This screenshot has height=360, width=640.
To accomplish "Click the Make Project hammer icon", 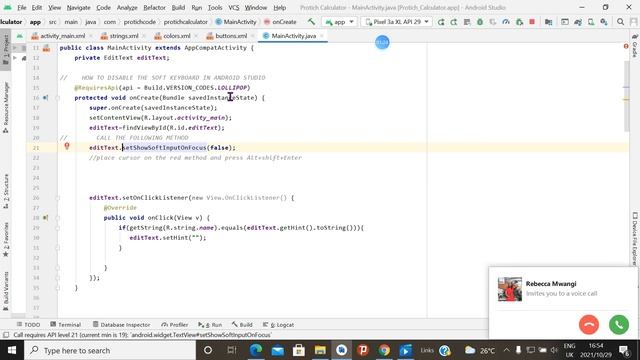I will click(311, 22).
